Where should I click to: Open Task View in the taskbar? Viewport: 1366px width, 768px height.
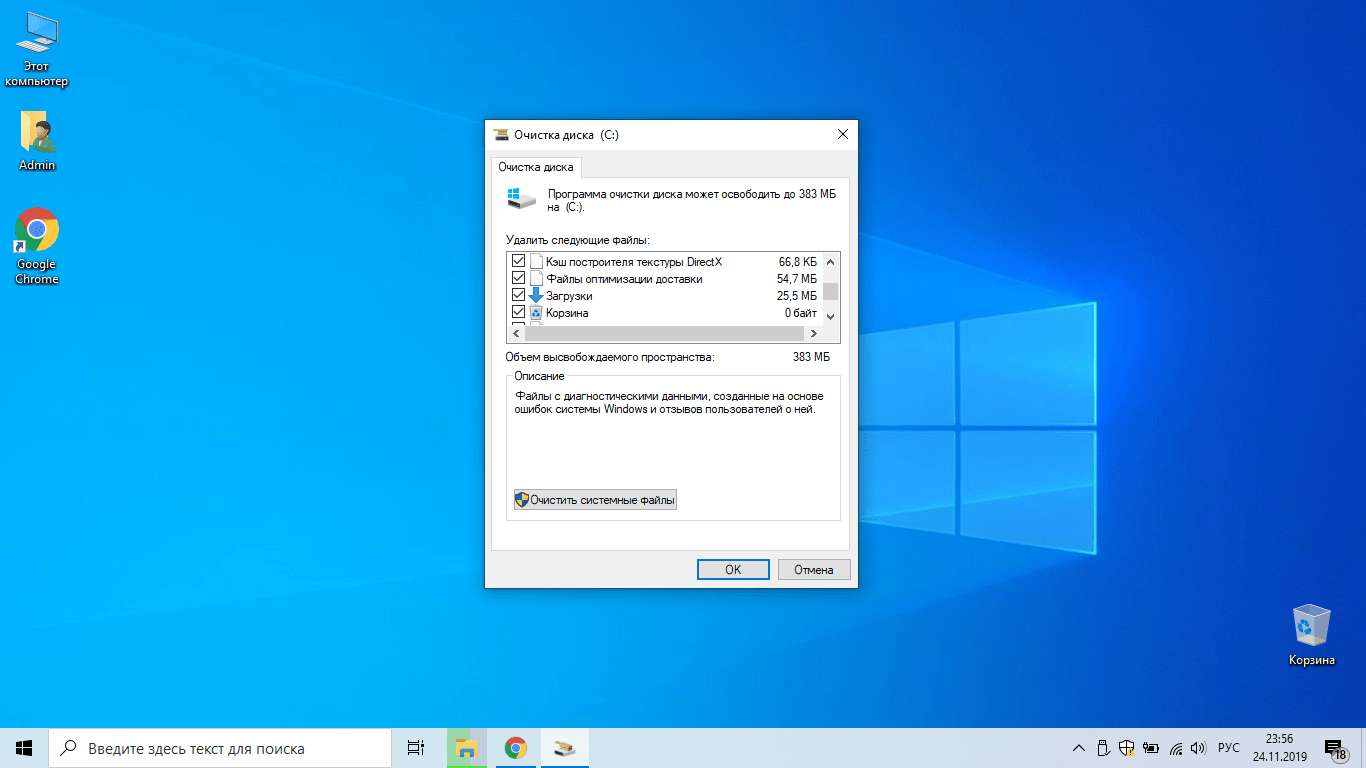[x=416, y=748]
